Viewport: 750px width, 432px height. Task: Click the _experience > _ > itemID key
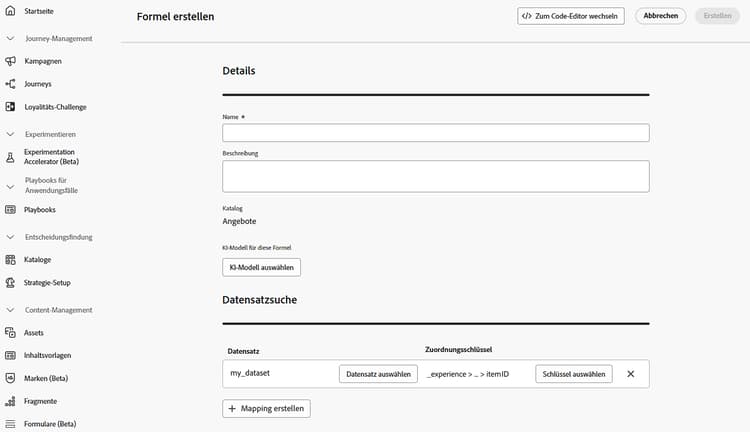click(x=468, y=374)
